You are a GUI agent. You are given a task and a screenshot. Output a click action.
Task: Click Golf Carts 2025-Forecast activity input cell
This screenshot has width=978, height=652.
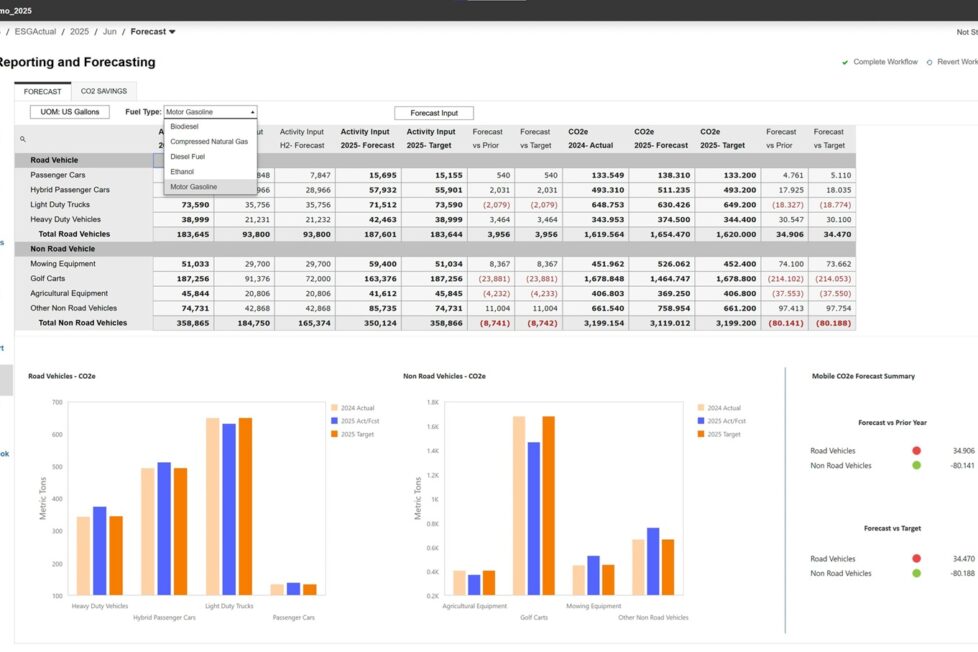coord(365,279)
